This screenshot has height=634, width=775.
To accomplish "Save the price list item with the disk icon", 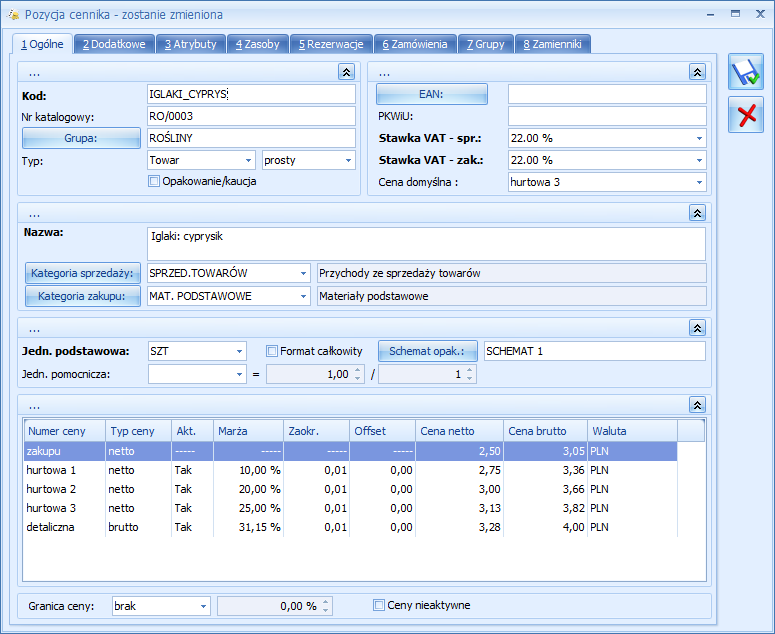I will 745,72.
